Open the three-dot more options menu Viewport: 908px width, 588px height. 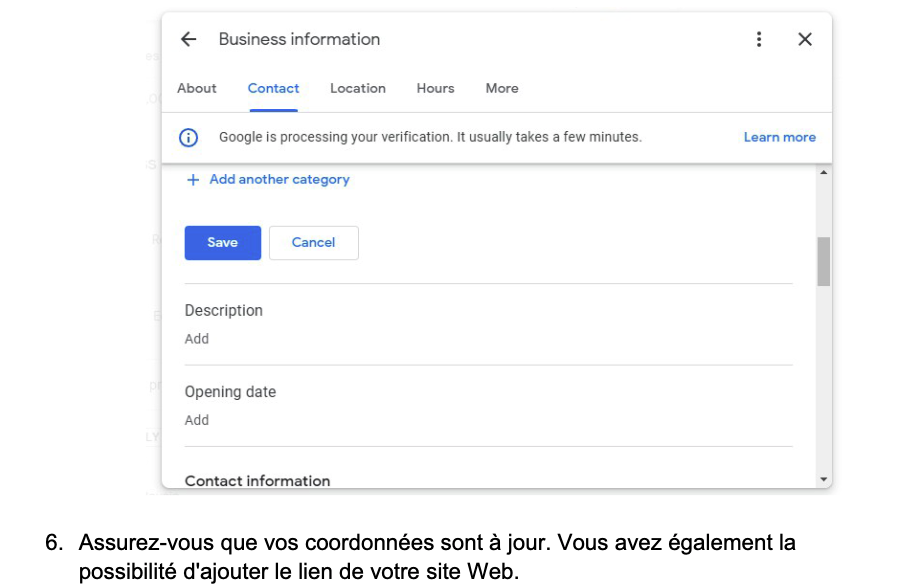[x=759, y=39]
